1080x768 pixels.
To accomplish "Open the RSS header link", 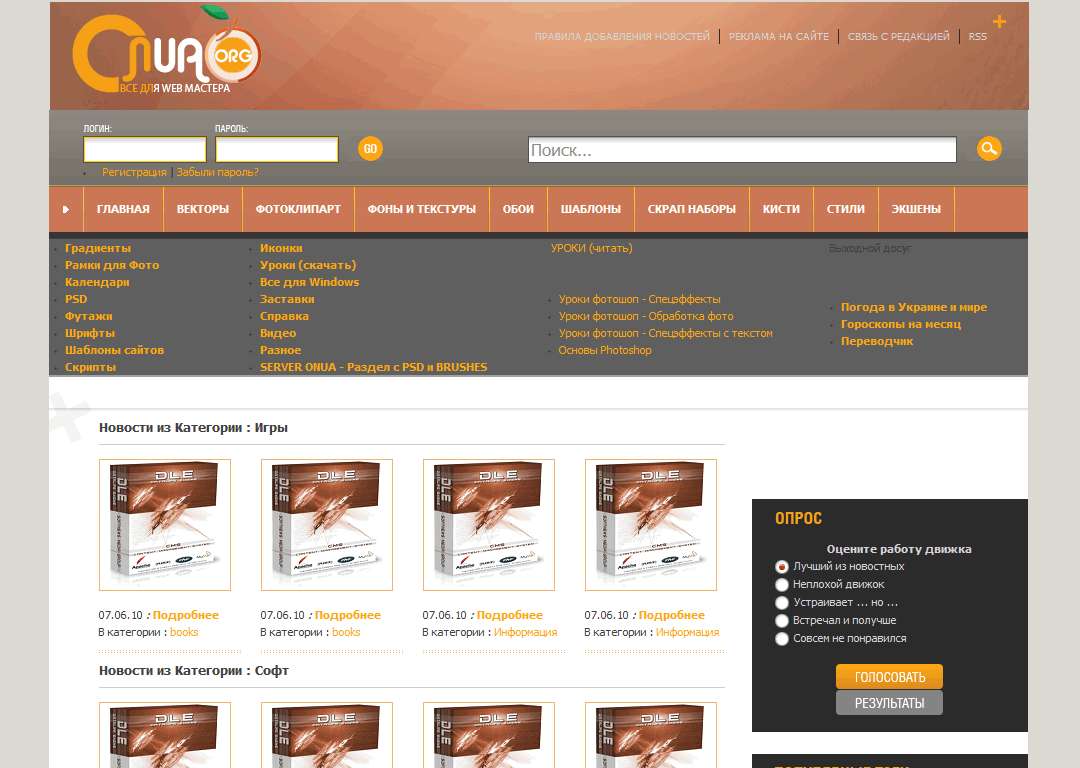I will [977, 37].
